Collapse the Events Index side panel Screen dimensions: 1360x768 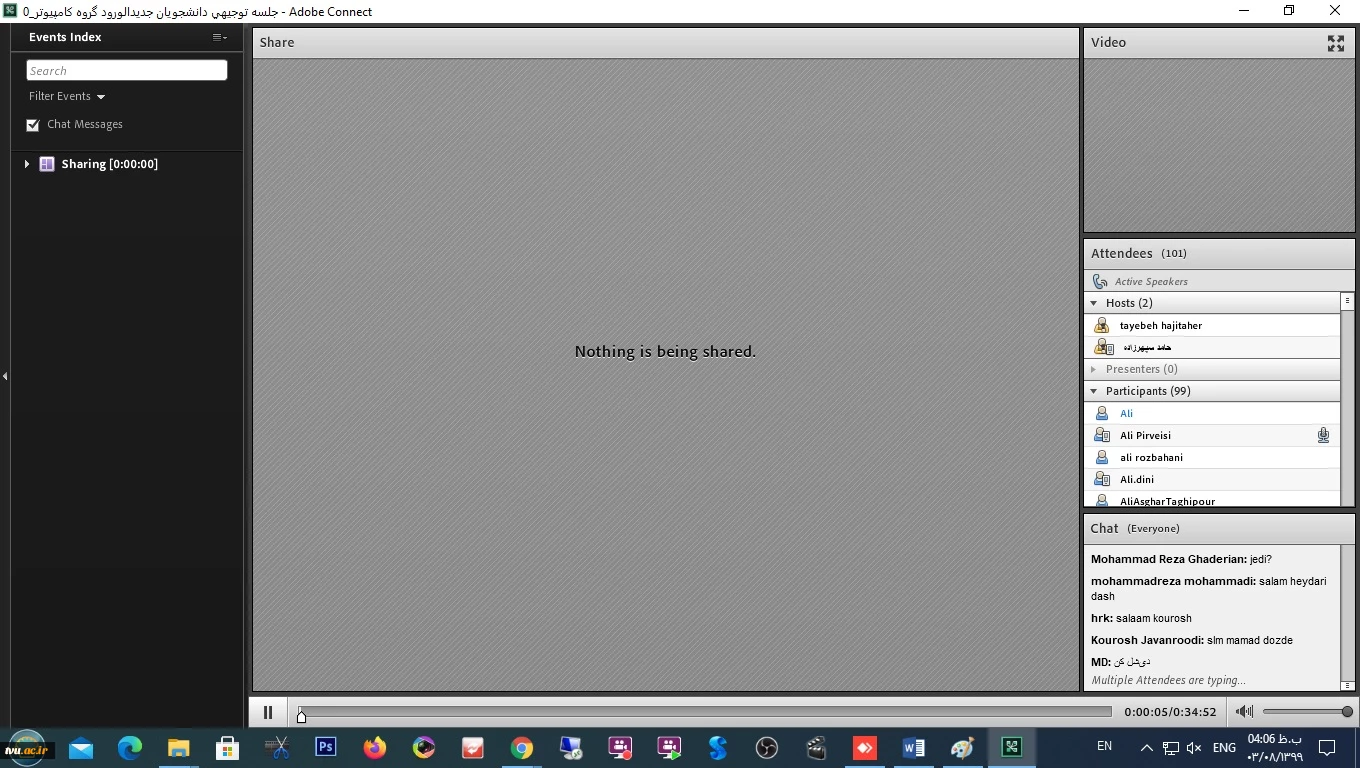click(x=5, y=376)
